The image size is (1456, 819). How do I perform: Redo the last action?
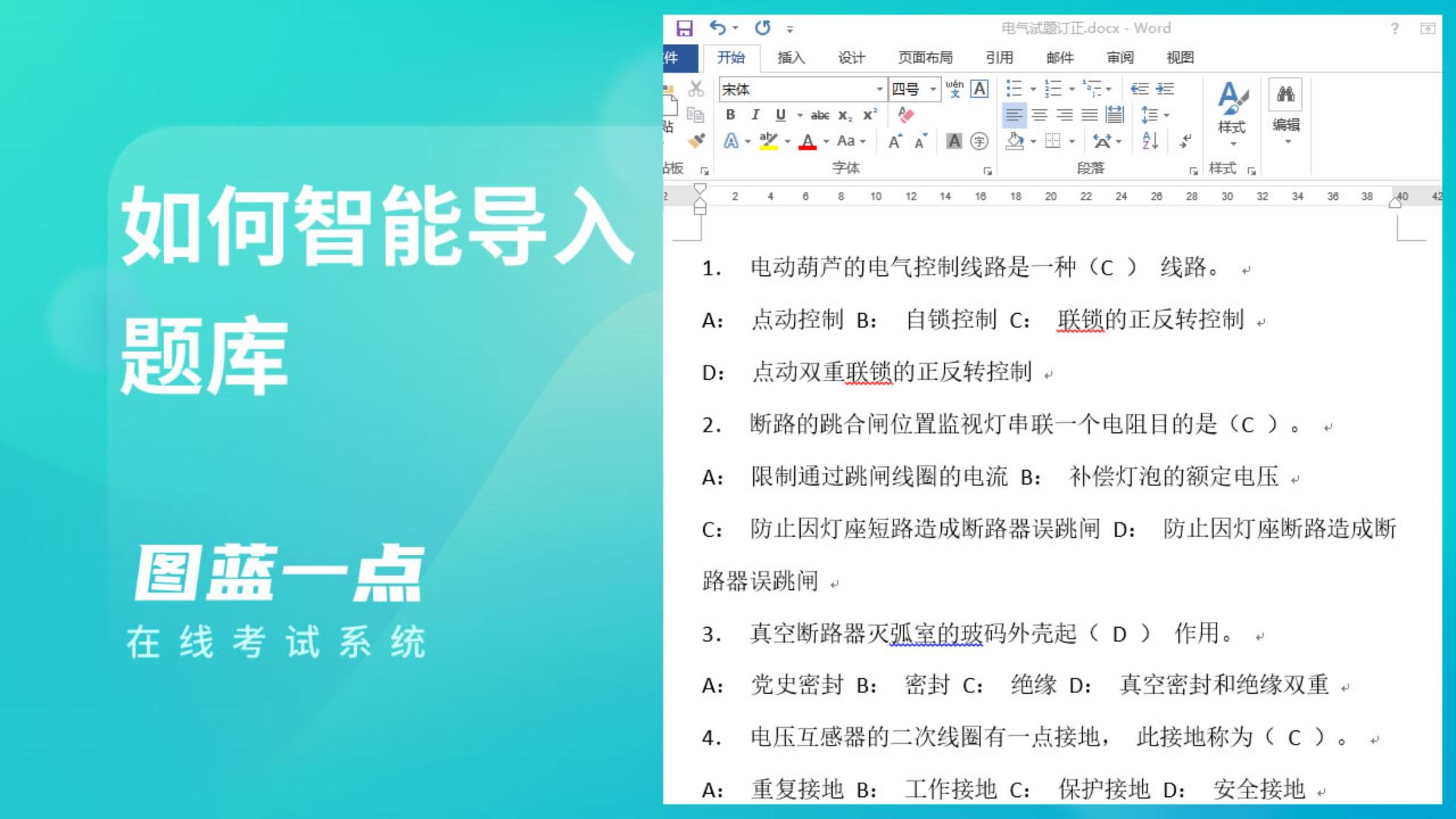(763, 28)
